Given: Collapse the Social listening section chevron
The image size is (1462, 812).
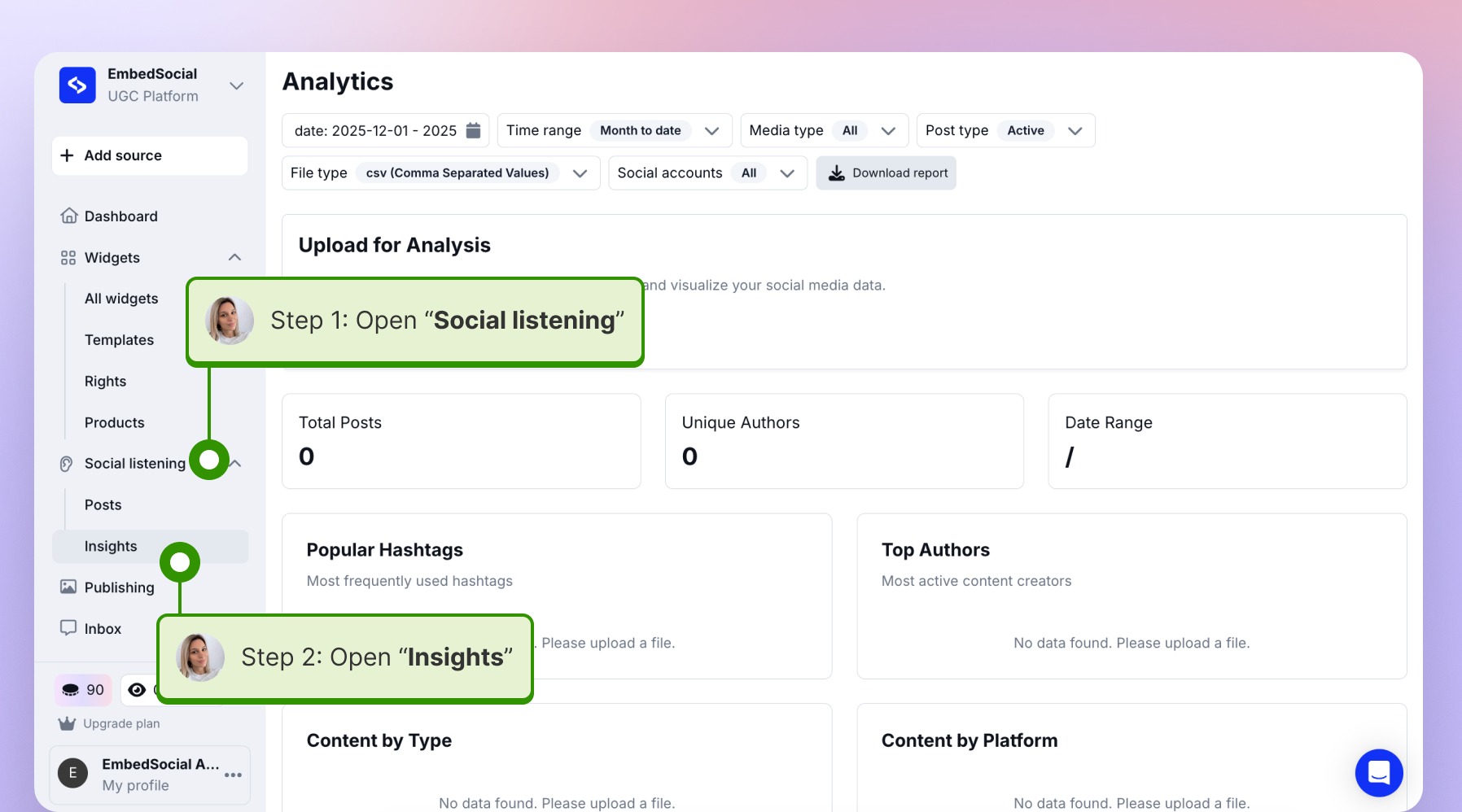Looking at the screenshot, I should pos(236,463).
